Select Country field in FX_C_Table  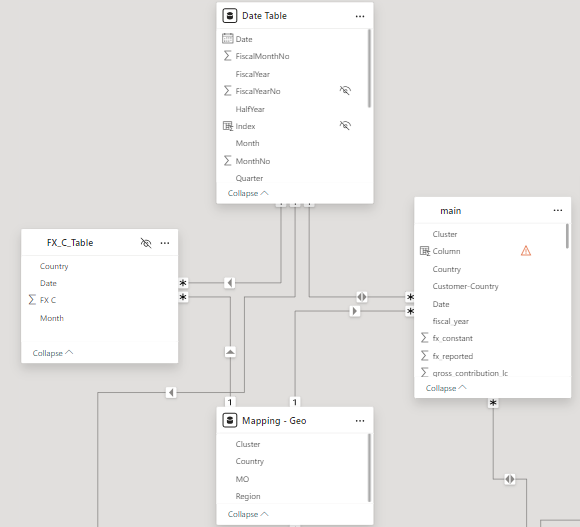click(x=54, y=266)
